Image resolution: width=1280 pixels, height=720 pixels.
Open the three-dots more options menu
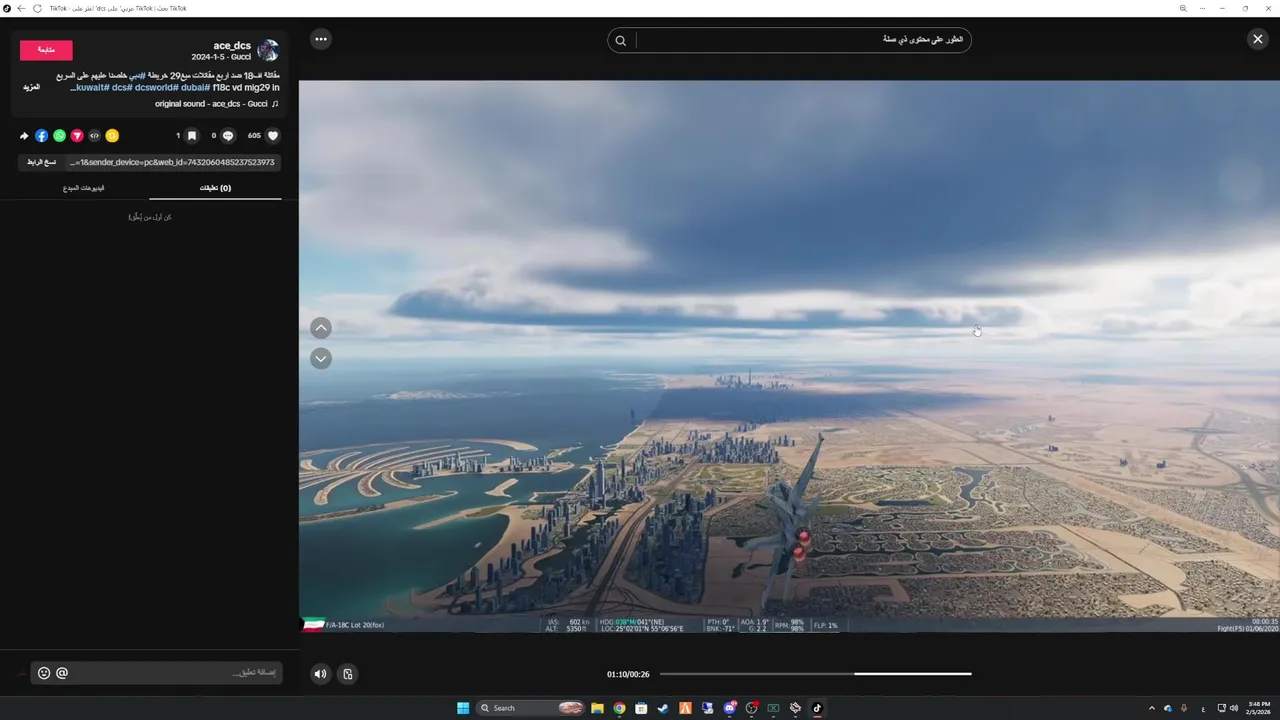320,39
